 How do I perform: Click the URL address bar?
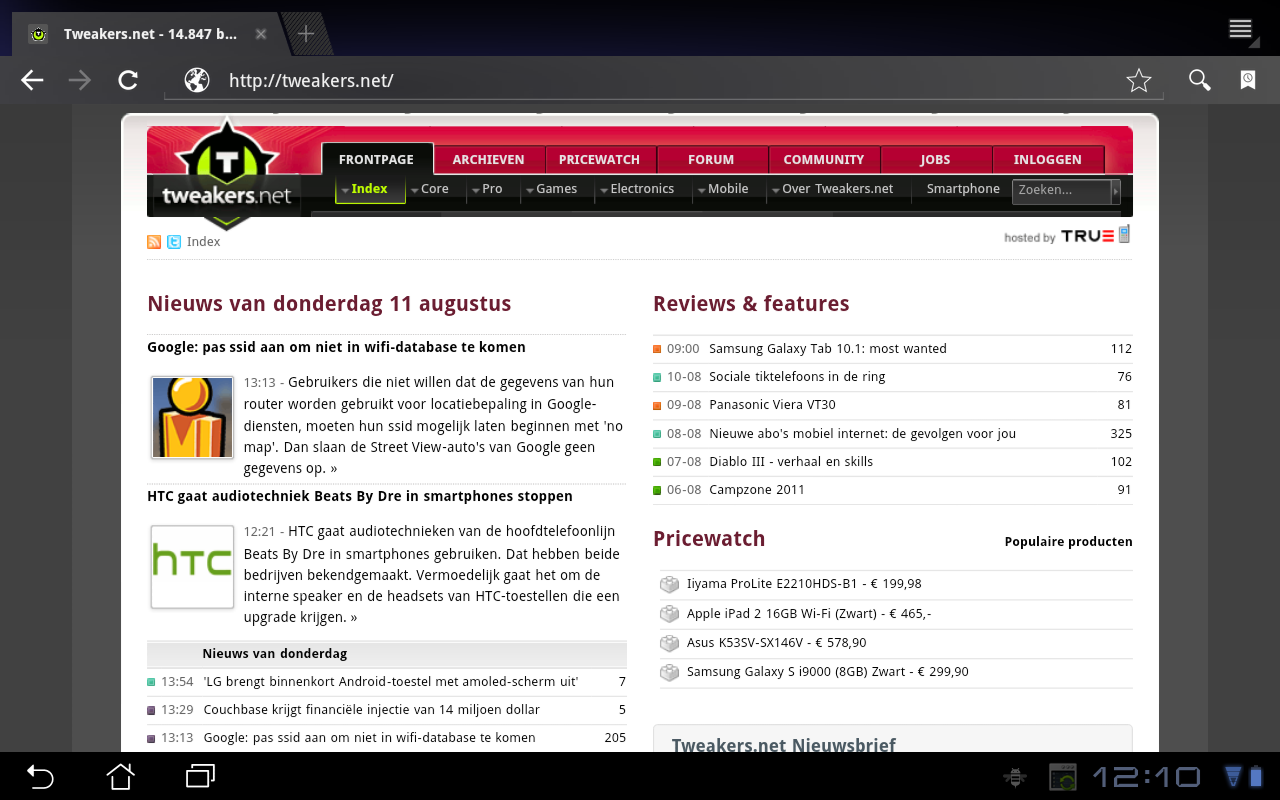(664, 81)
